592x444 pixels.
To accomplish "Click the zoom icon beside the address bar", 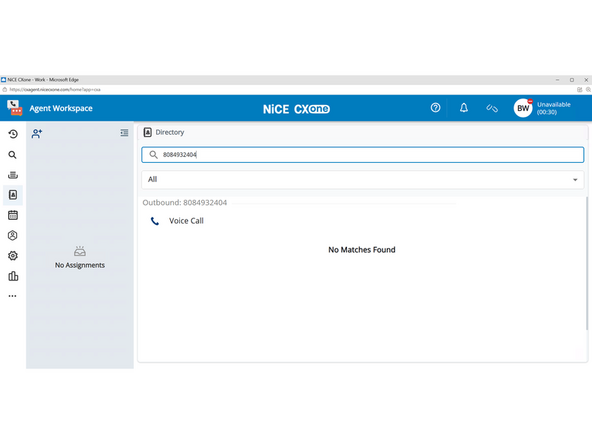I will pyautogui.click(x=588, y=90).
